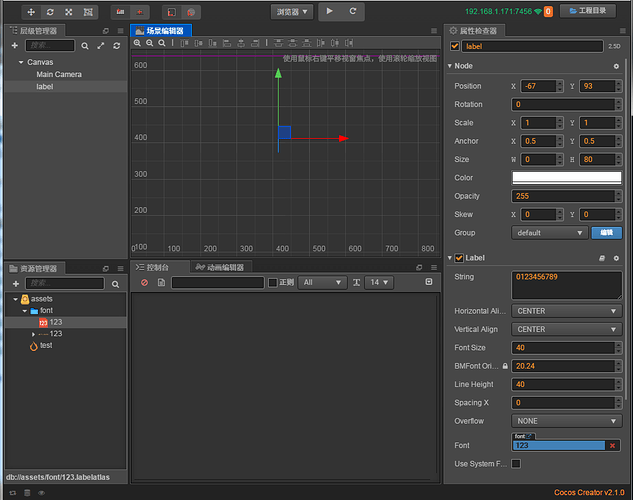Click the clear console icon
The image size is (633, 500).
pos(145,283)
